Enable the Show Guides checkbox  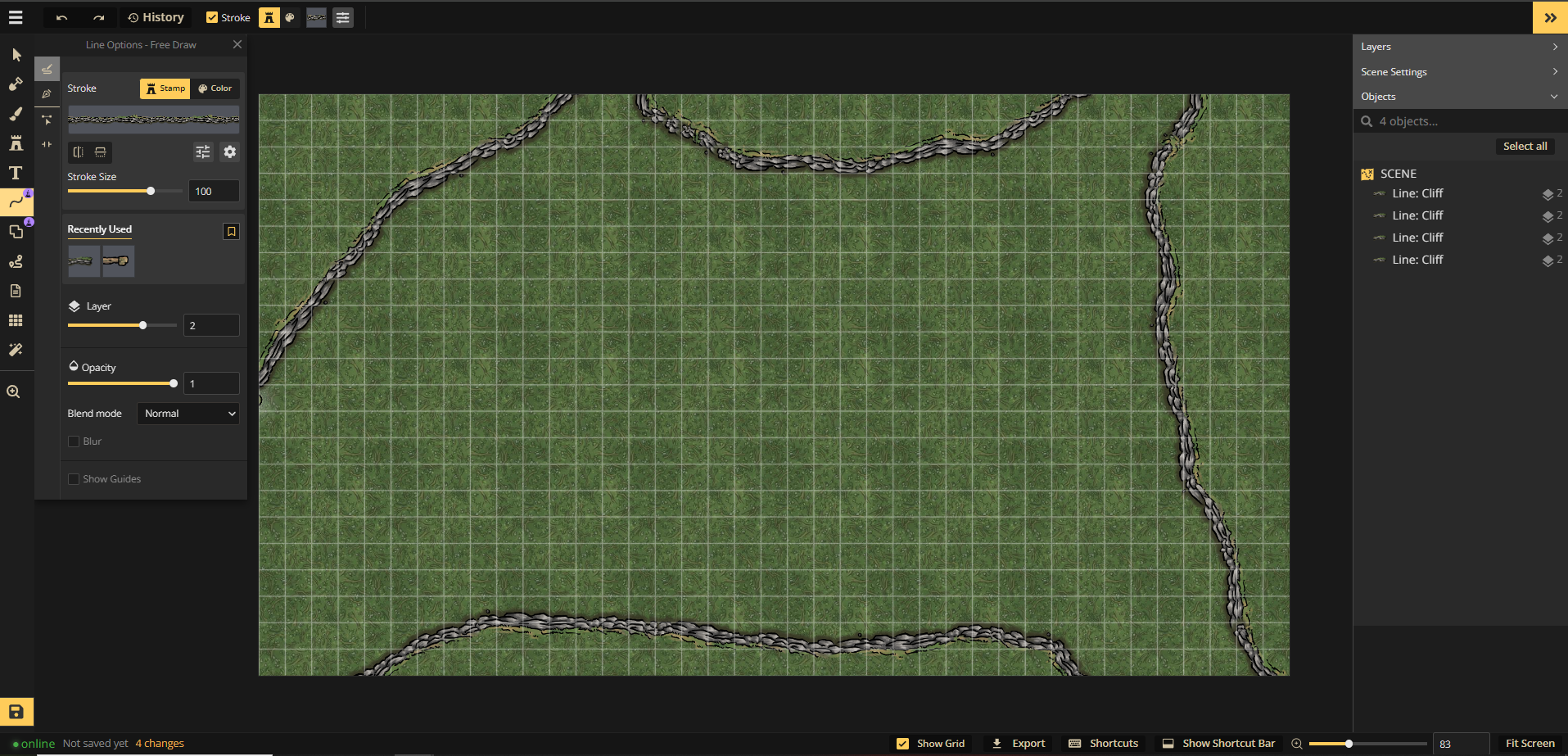coord(74,479)
